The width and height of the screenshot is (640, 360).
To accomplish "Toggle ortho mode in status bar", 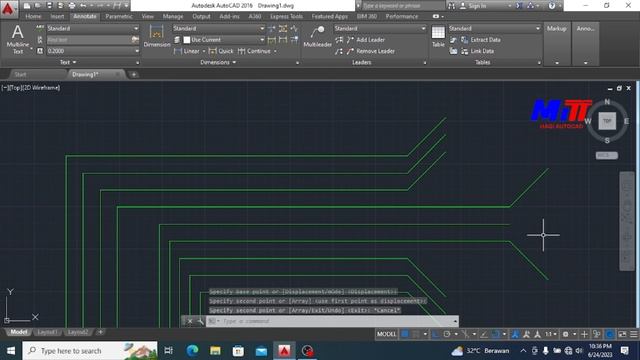I will click(436, 334).
